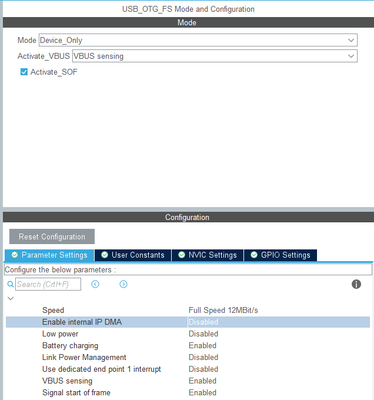Select the Signal start of frame parameter

pyautogui.click(x=76, y=393)
